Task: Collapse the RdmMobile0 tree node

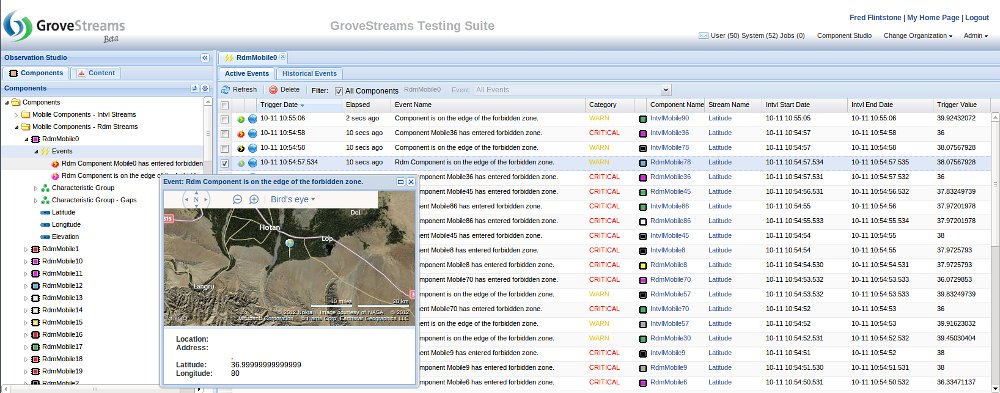Action: [27, 139]
